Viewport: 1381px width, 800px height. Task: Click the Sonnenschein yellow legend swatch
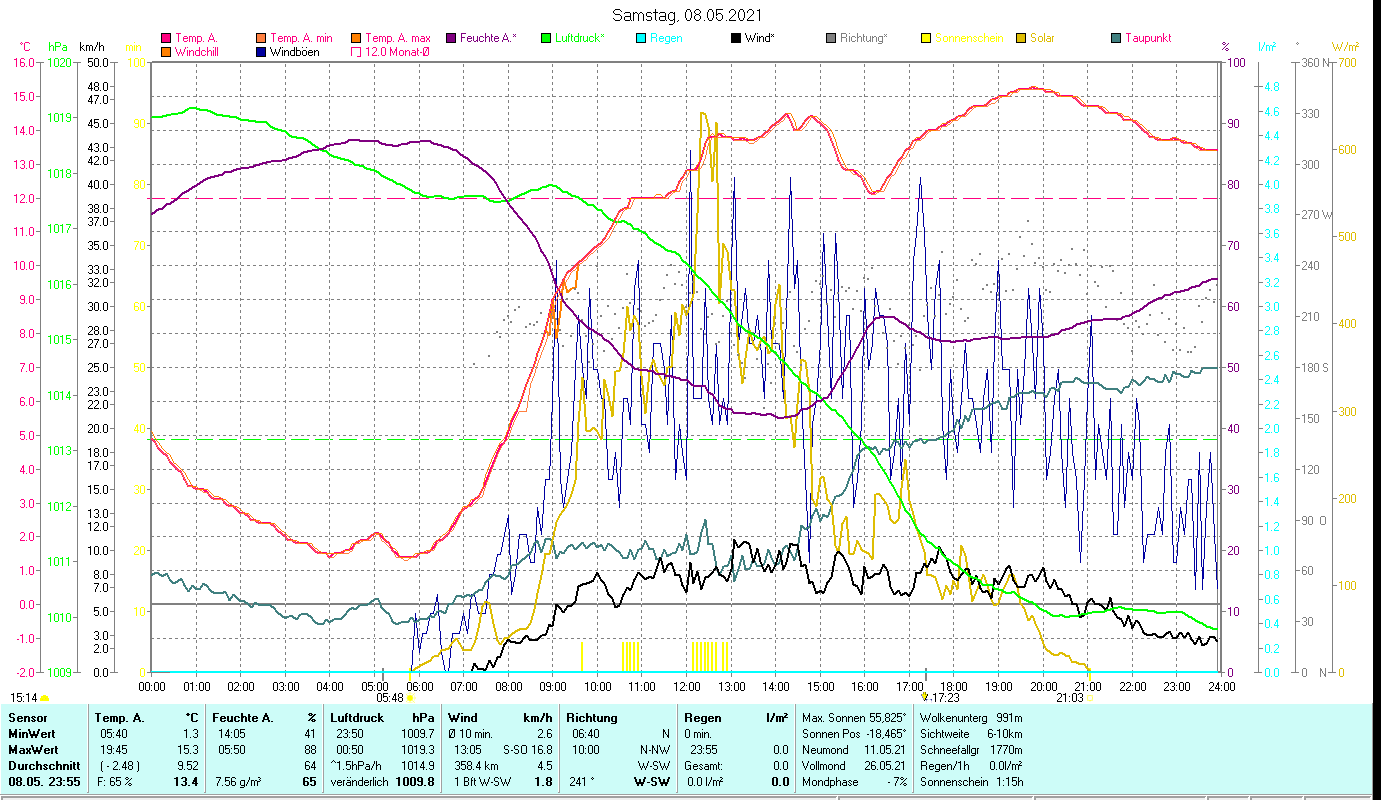click(925, 38)
